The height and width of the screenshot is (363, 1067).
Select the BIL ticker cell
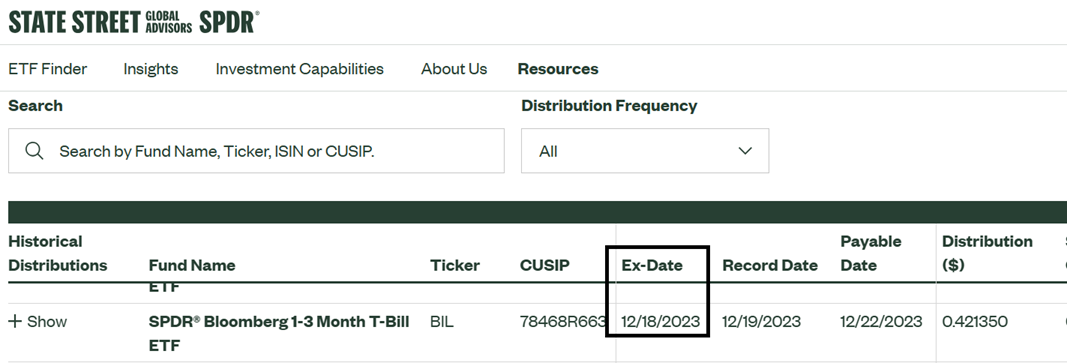tap(441, 321)
